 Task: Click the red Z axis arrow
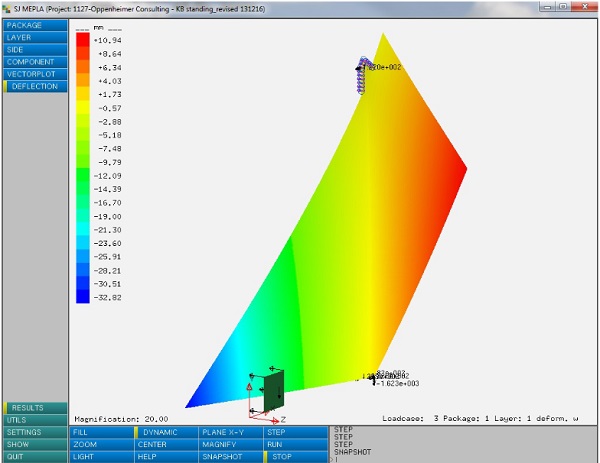click(274, 421)
